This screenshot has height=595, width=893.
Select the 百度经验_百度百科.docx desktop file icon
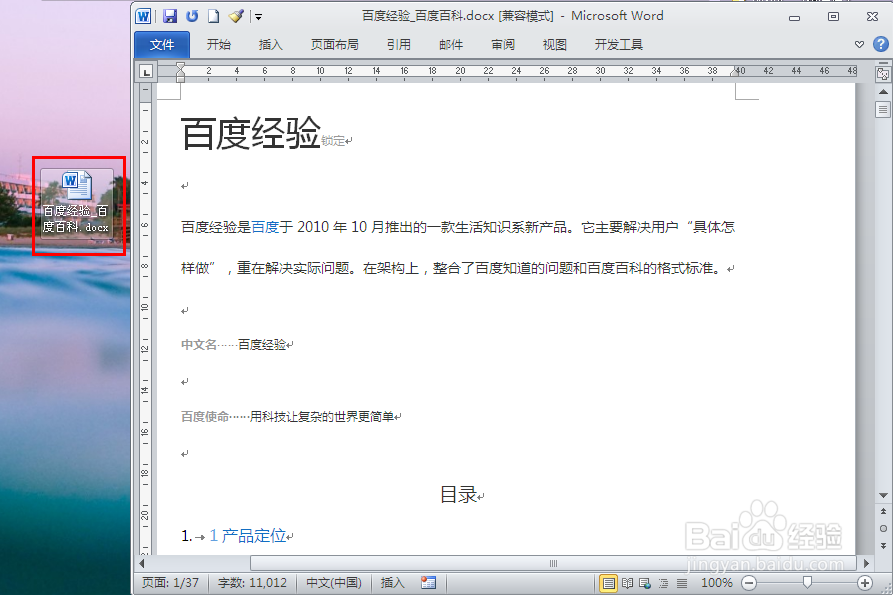(x=76, y=203)
